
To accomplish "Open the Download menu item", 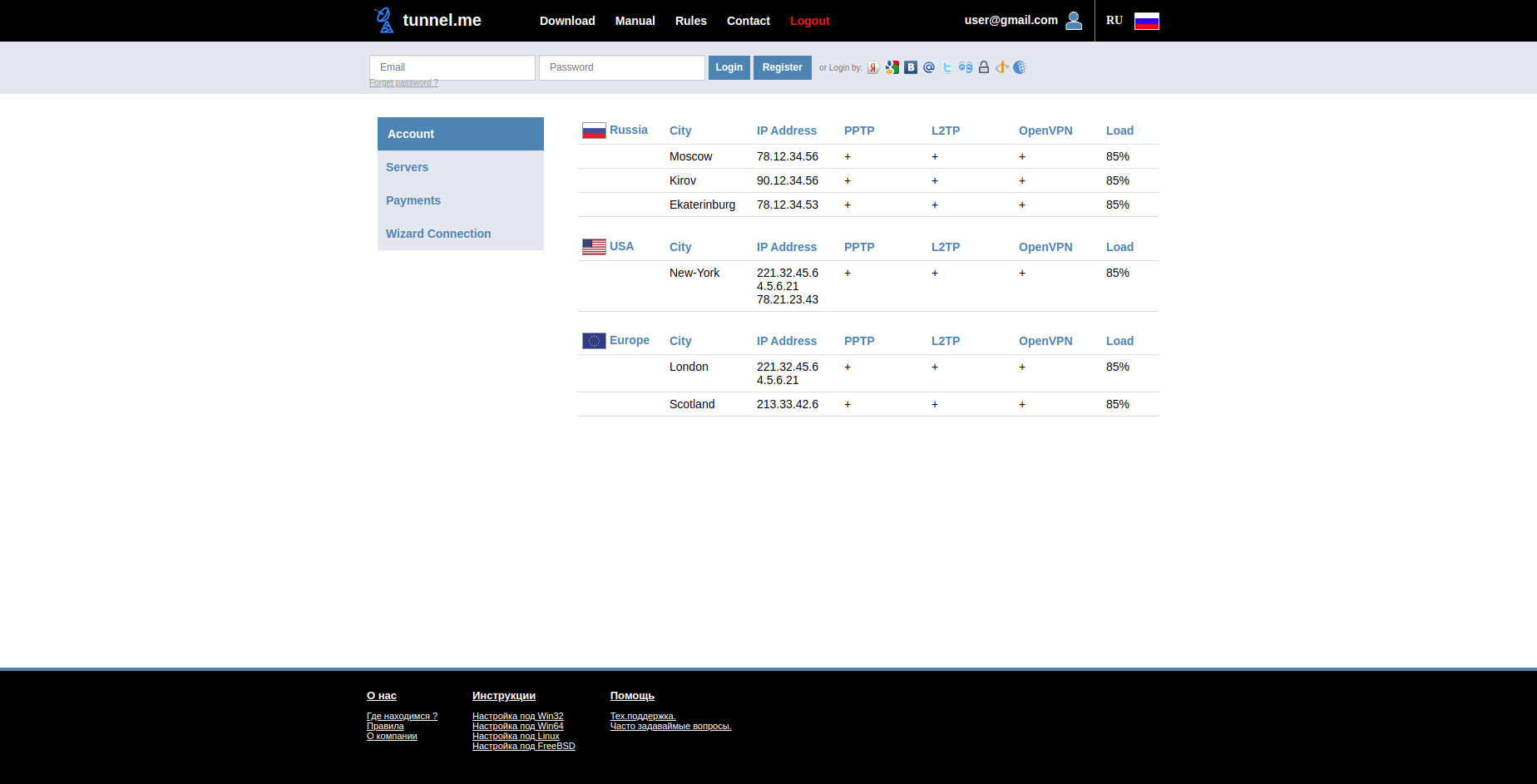I will click(x=567, y=21).
